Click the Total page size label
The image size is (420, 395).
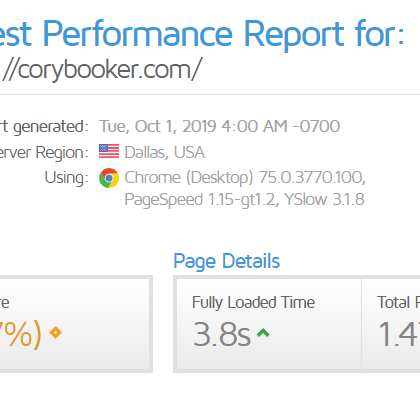(x=398, y=303)
